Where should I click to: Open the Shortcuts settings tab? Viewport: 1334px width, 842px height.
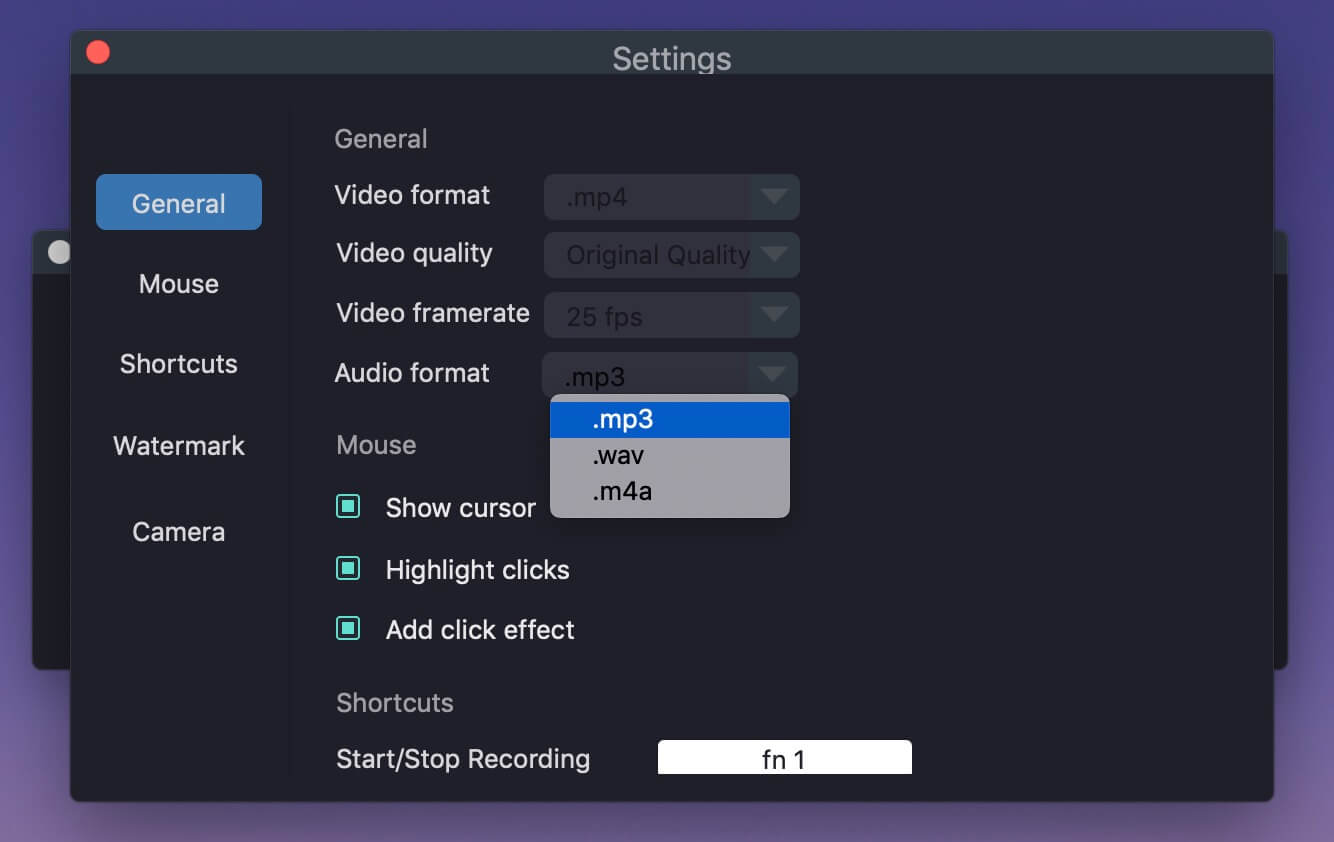pos(179,364)
